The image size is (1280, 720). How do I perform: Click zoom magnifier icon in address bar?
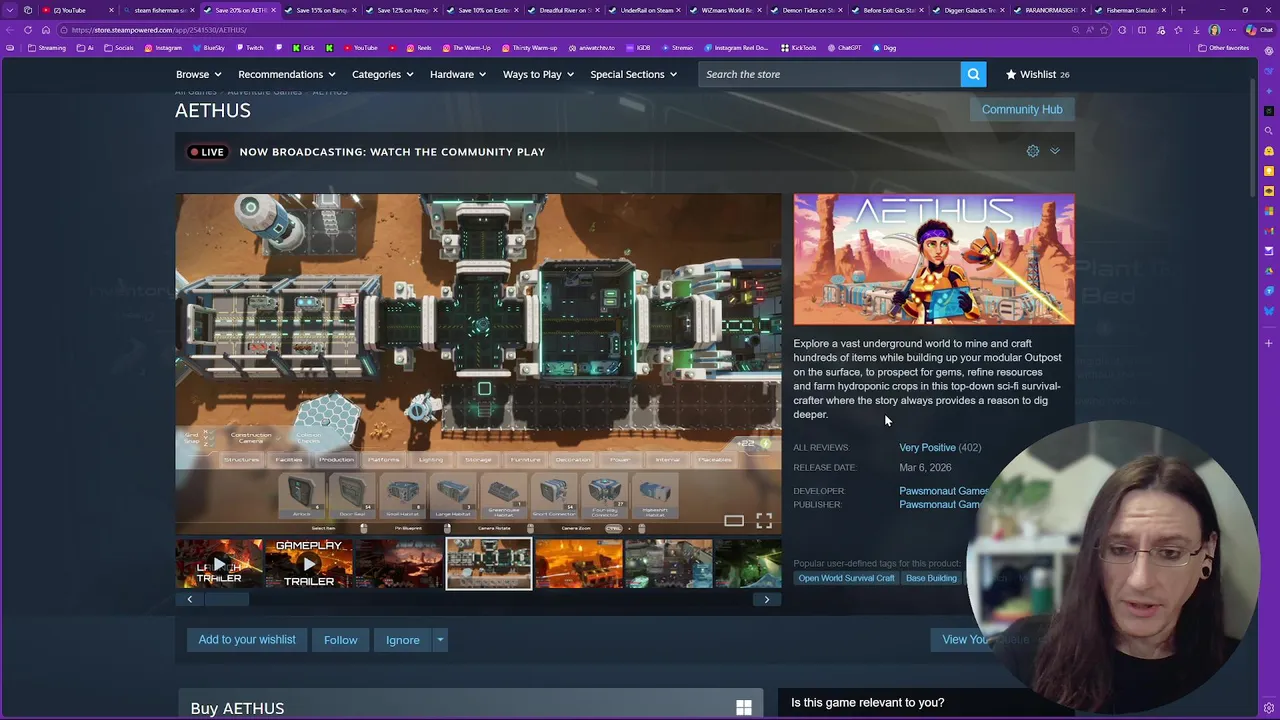point(1076,30)
